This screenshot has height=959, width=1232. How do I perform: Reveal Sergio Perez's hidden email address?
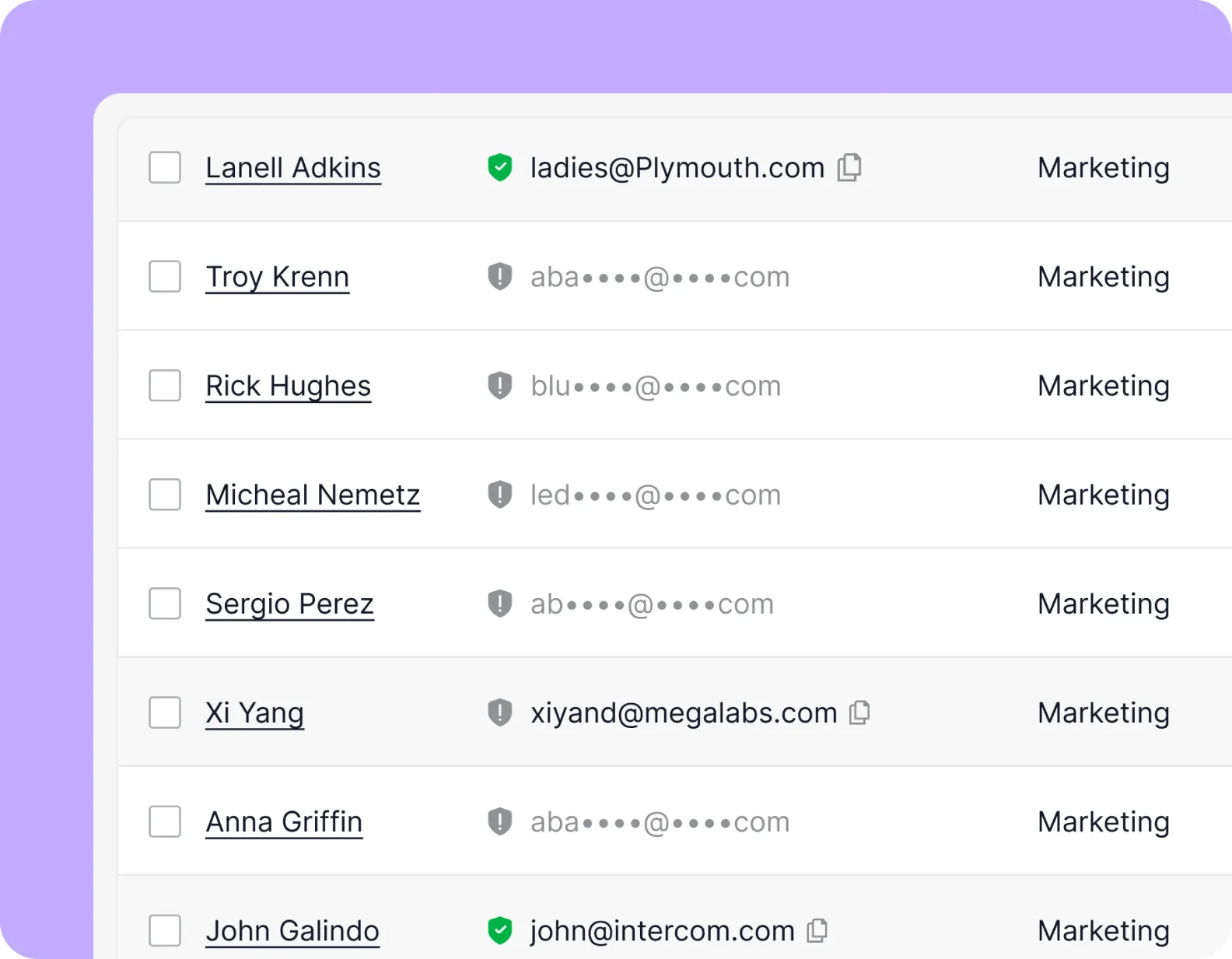pos(652,604)
